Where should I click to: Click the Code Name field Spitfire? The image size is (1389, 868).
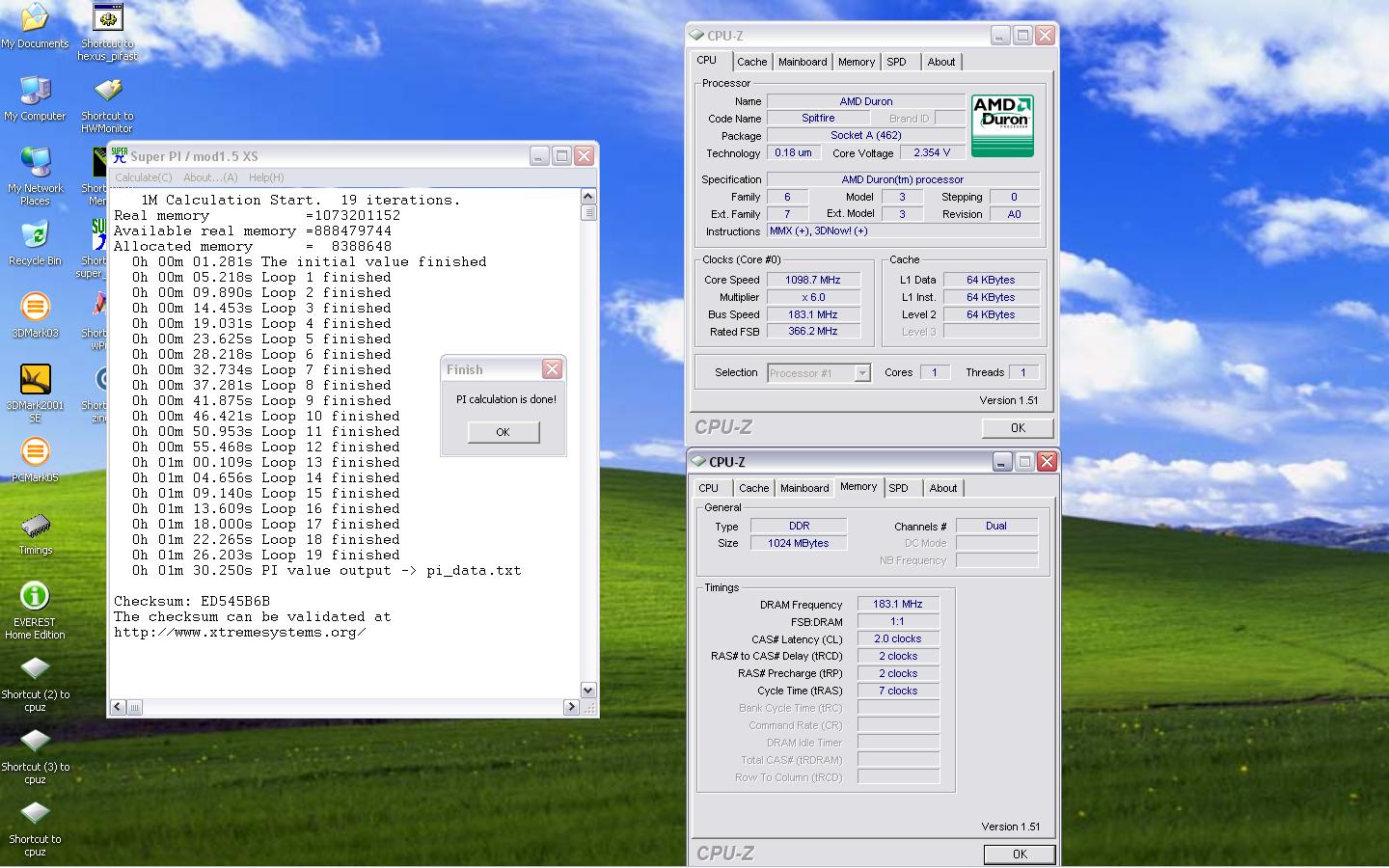coord(818,118)
